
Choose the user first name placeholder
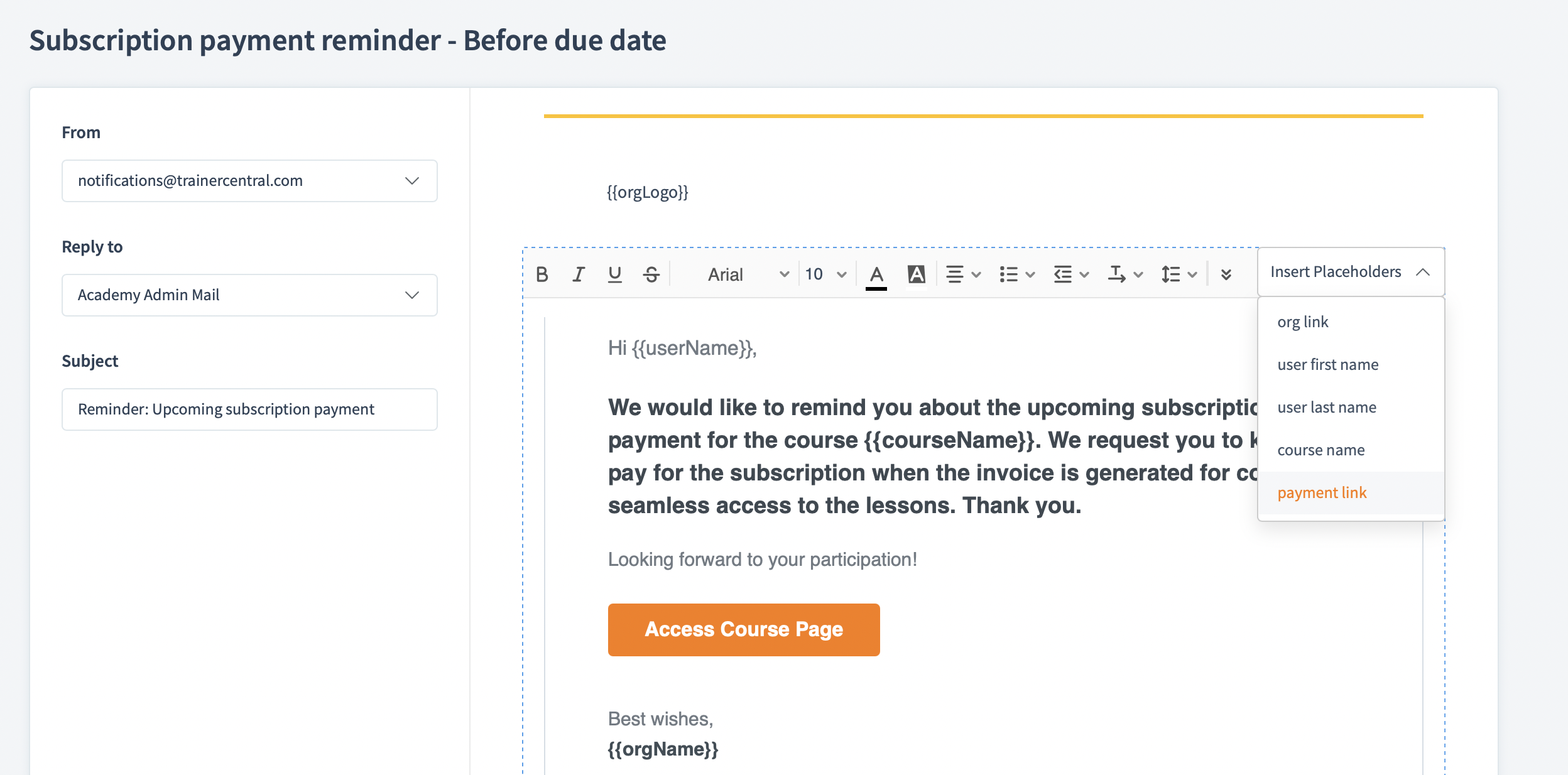point(1327,365)
